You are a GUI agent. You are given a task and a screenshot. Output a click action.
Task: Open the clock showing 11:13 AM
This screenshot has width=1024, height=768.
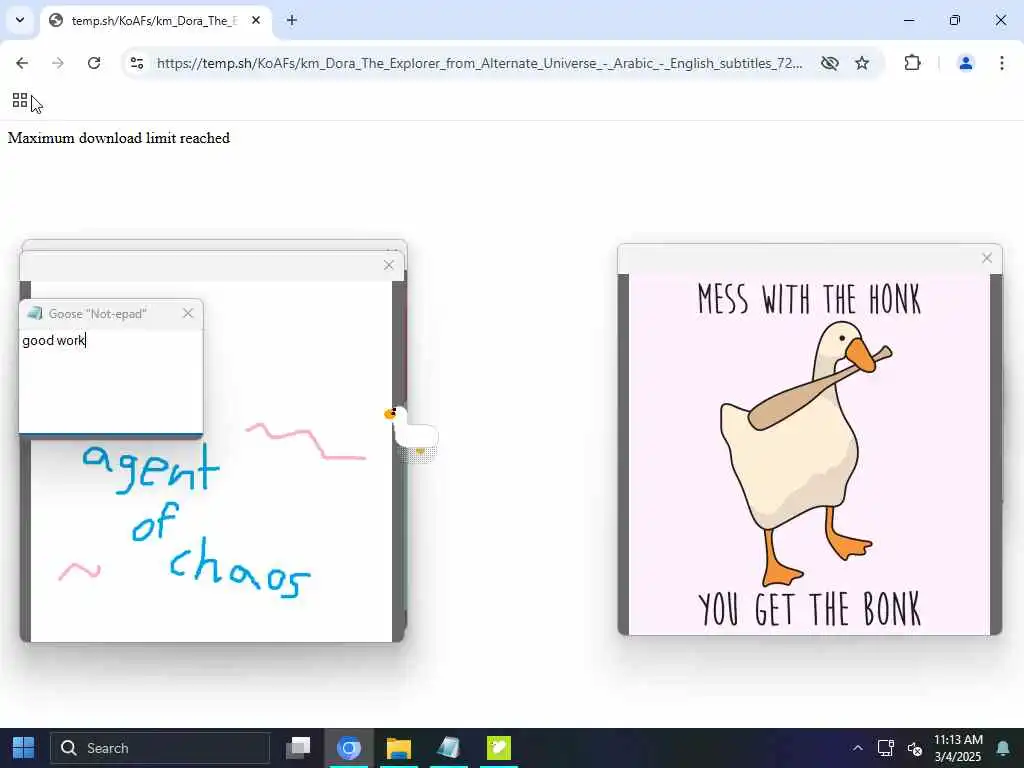(958, 748)
